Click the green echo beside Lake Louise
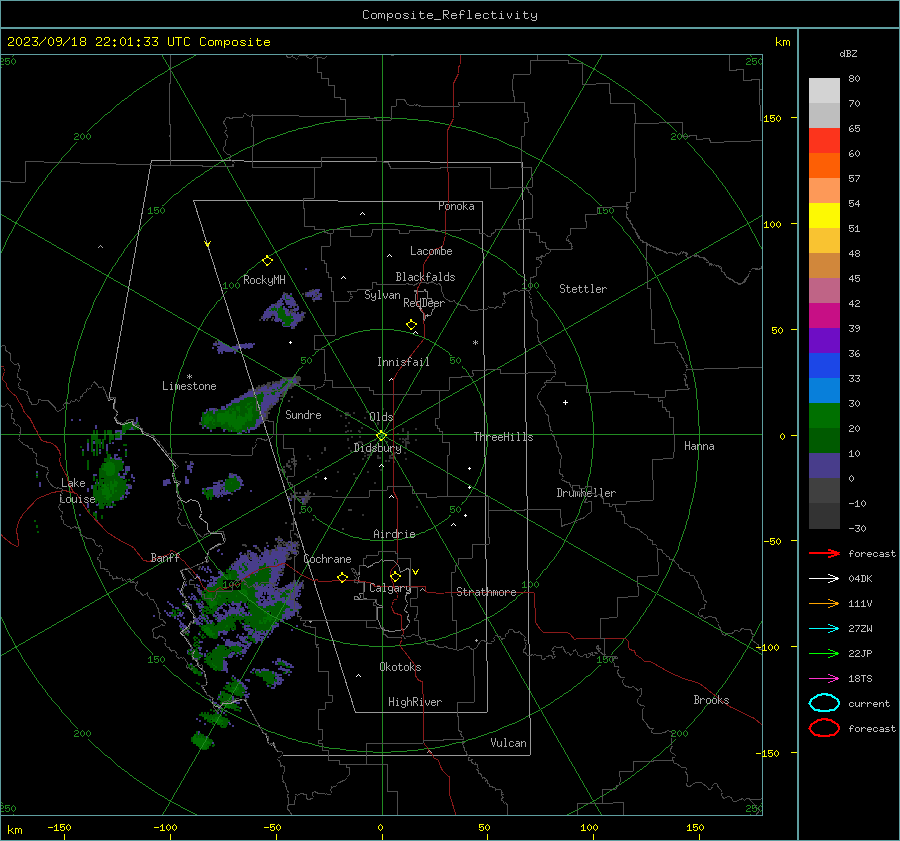 [111, 481]
